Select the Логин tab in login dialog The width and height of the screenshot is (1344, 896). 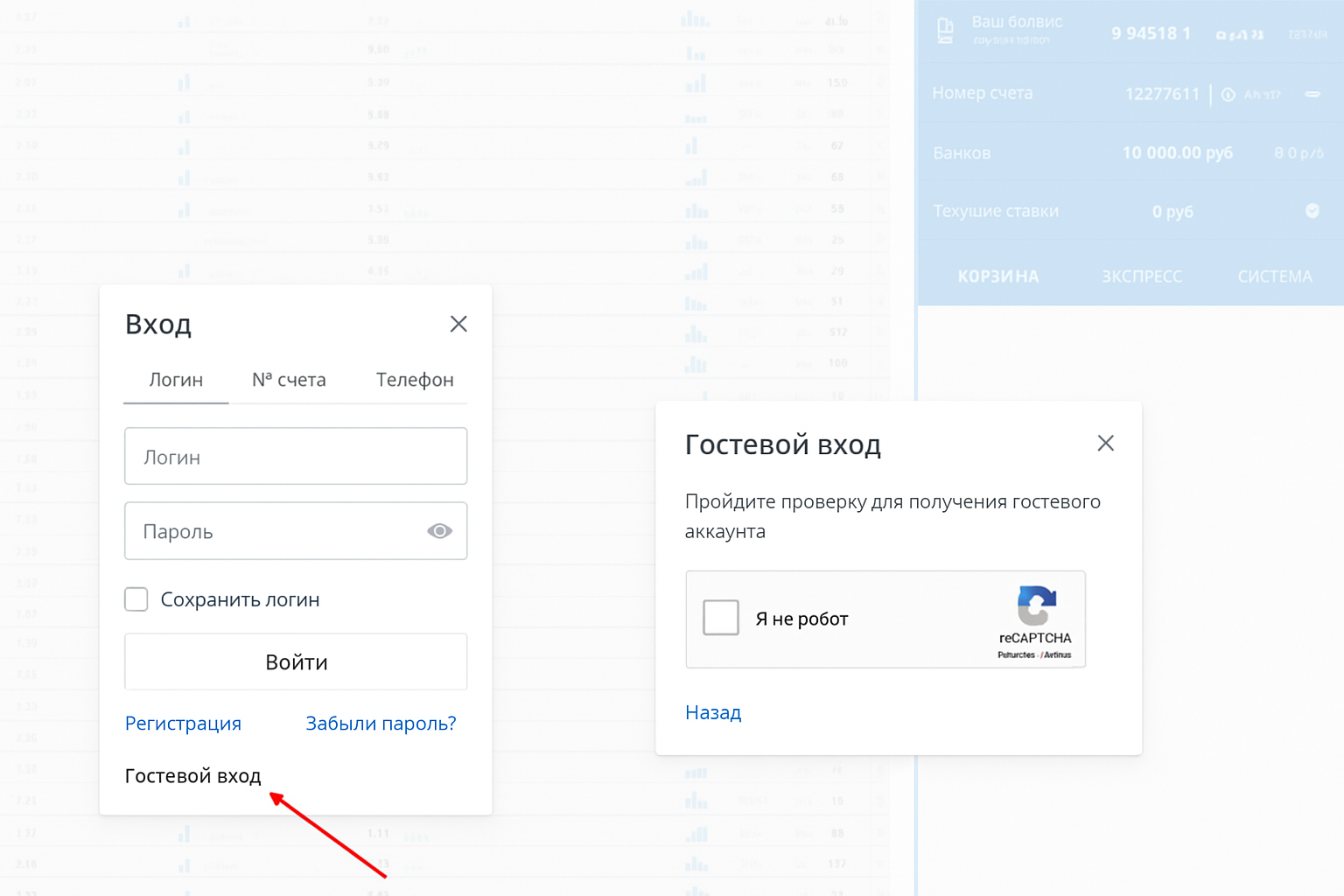tap(176, 380)
